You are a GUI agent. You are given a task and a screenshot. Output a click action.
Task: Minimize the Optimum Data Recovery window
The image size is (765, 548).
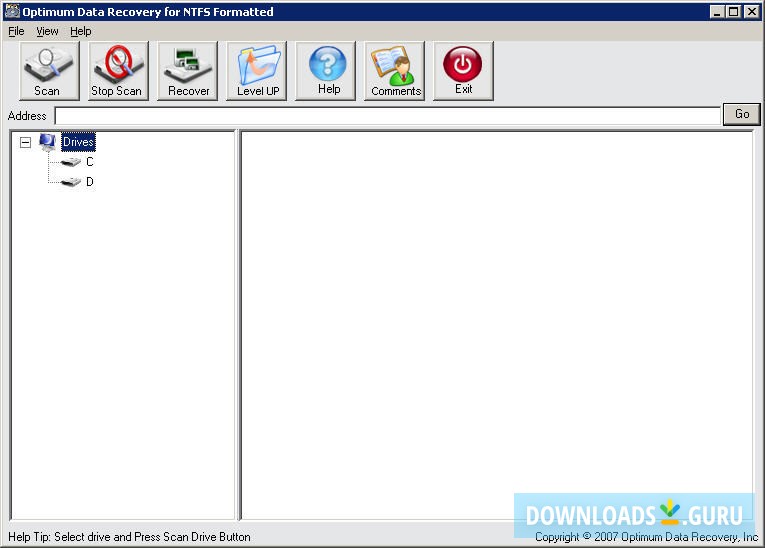(717, 12)
